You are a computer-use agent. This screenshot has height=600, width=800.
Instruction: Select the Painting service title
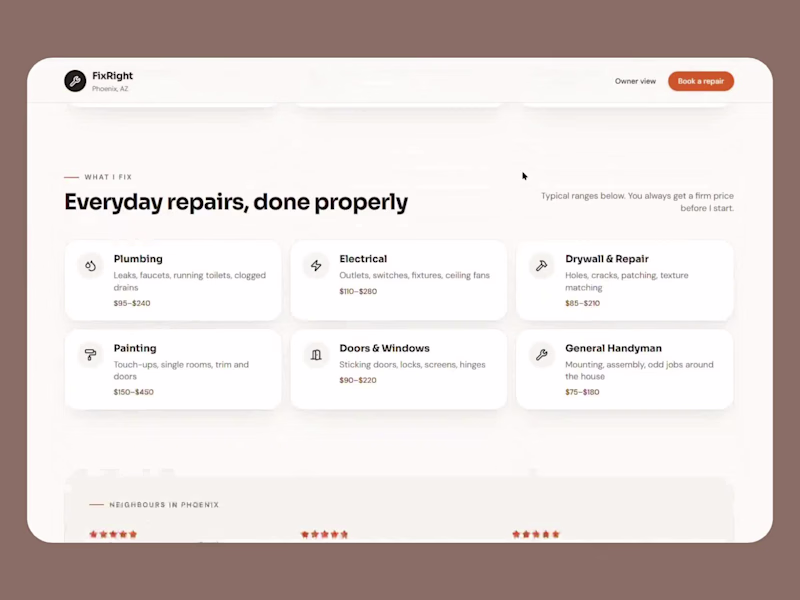(135, 348)
